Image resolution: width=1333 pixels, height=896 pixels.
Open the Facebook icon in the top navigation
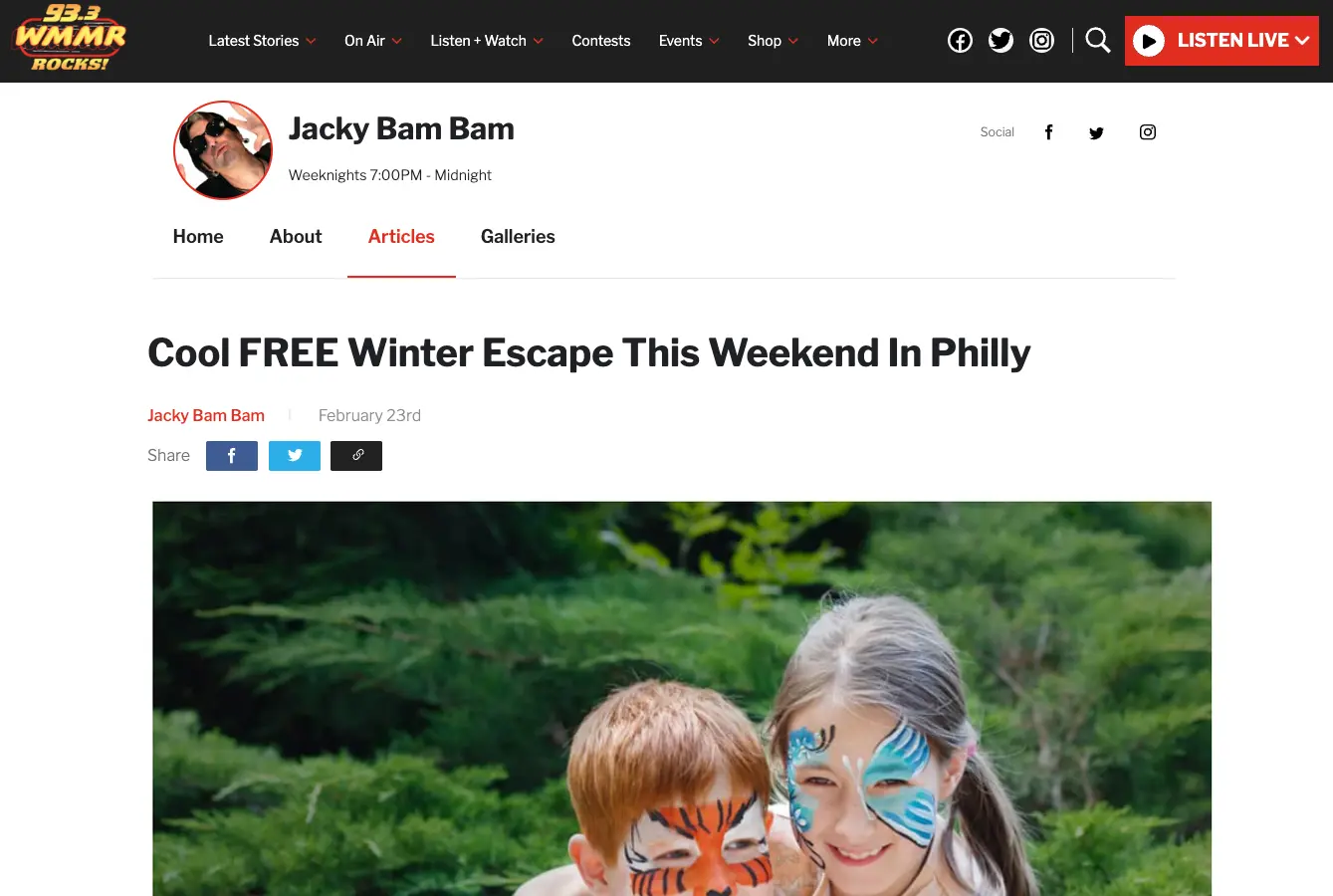(960, 41)
